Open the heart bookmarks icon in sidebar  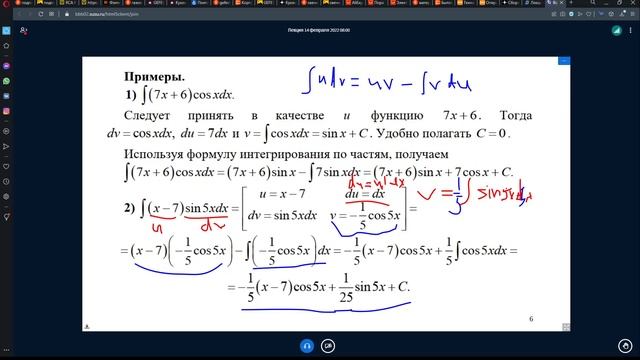click(6, 167)
